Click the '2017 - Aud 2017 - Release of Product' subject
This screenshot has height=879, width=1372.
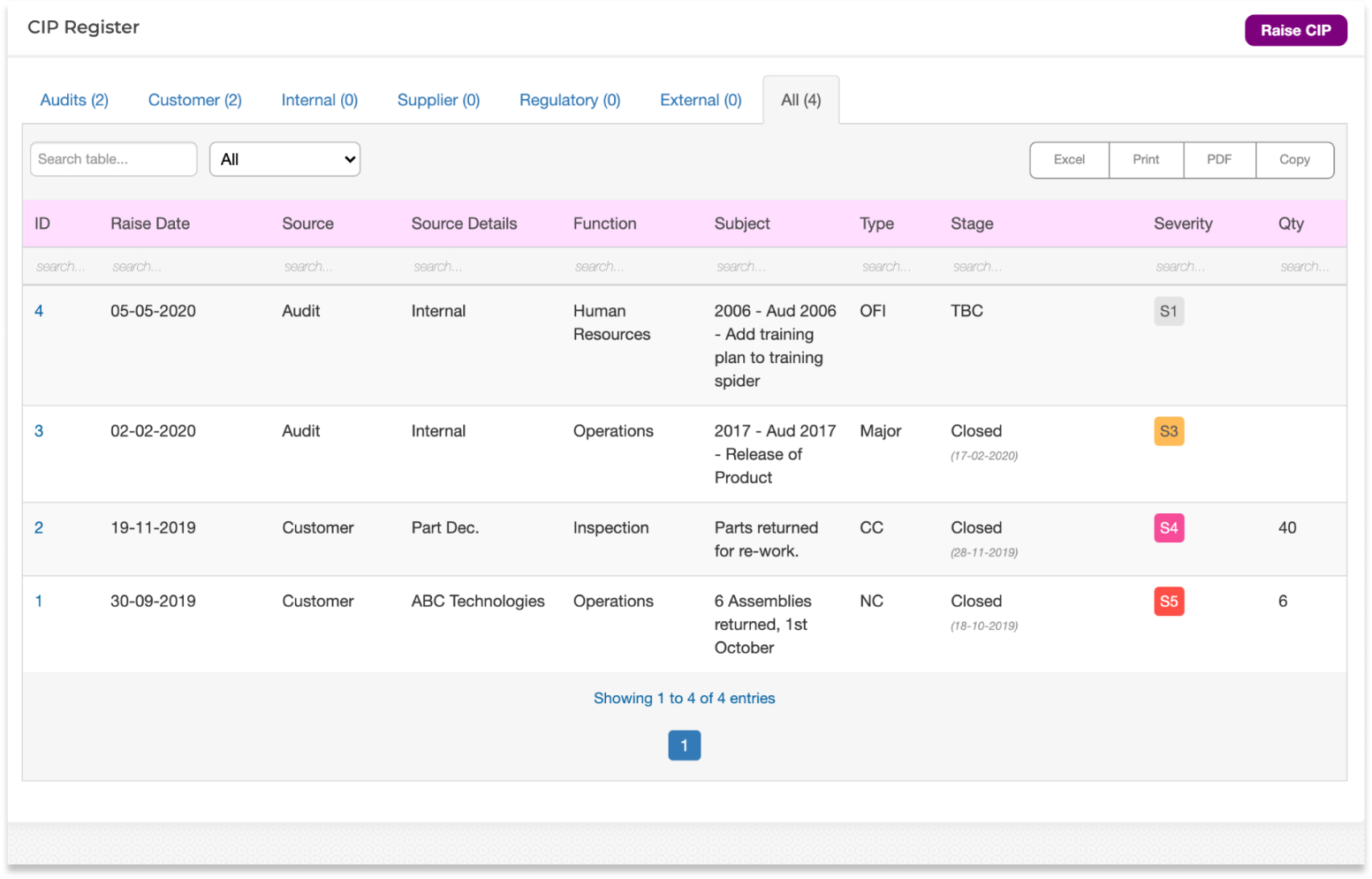775,454
